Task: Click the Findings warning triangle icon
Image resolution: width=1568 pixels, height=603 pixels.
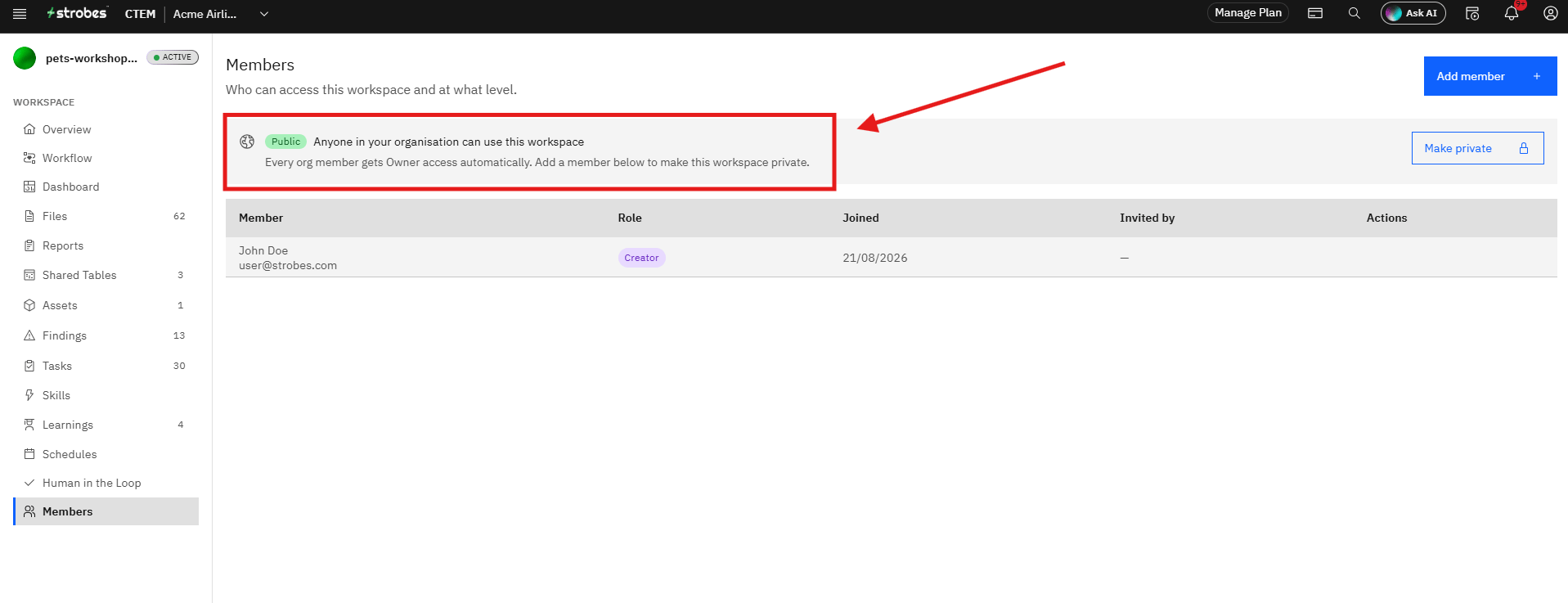Action: [x=29, y=335]
